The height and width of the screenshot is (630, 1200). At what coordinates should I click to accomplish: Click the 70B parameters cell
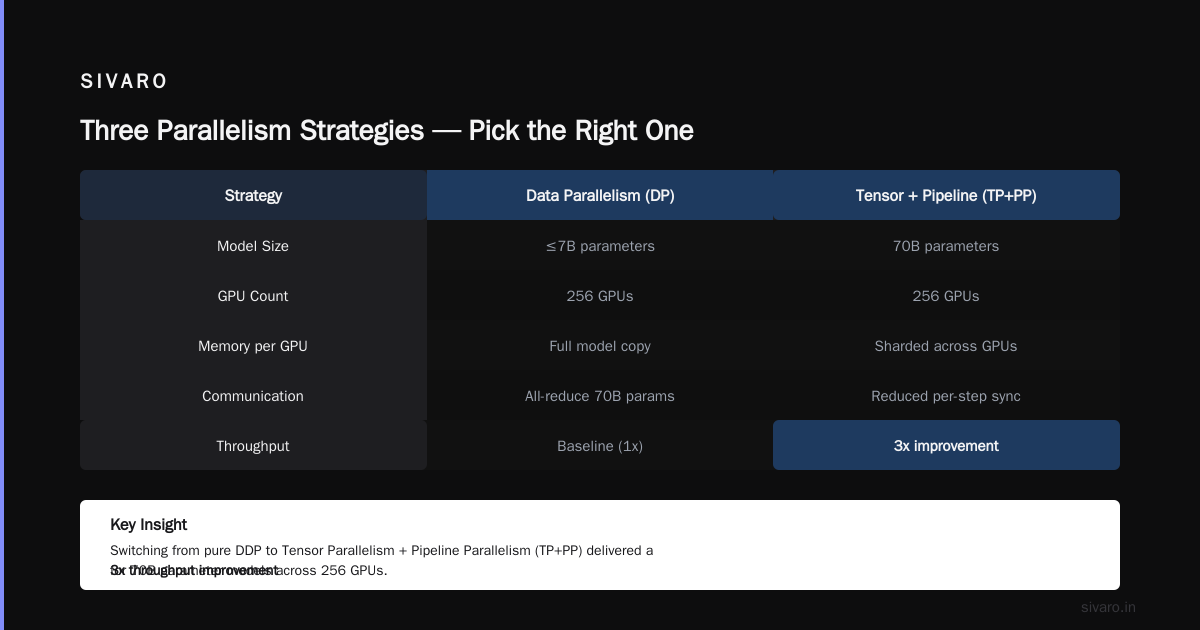pos(946,245)
